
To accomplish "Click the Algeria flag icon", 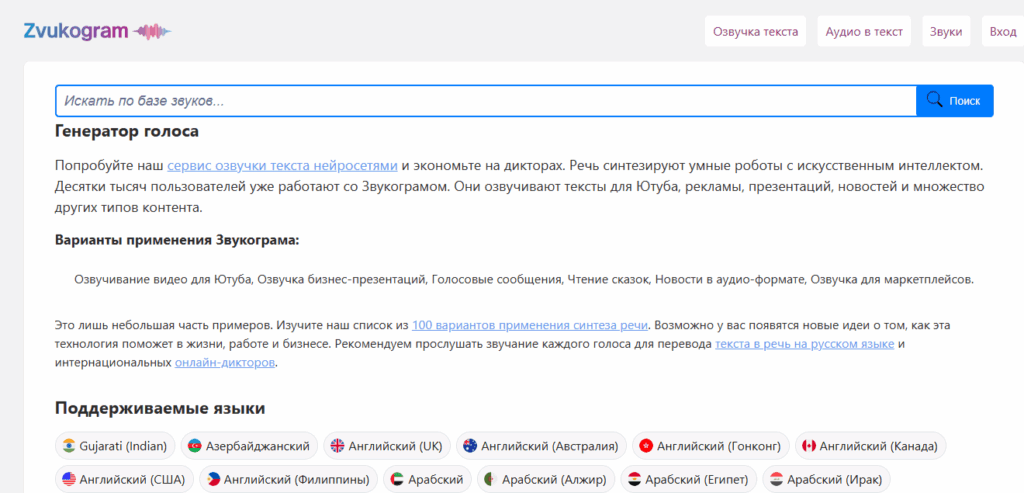I will [491, 479].
